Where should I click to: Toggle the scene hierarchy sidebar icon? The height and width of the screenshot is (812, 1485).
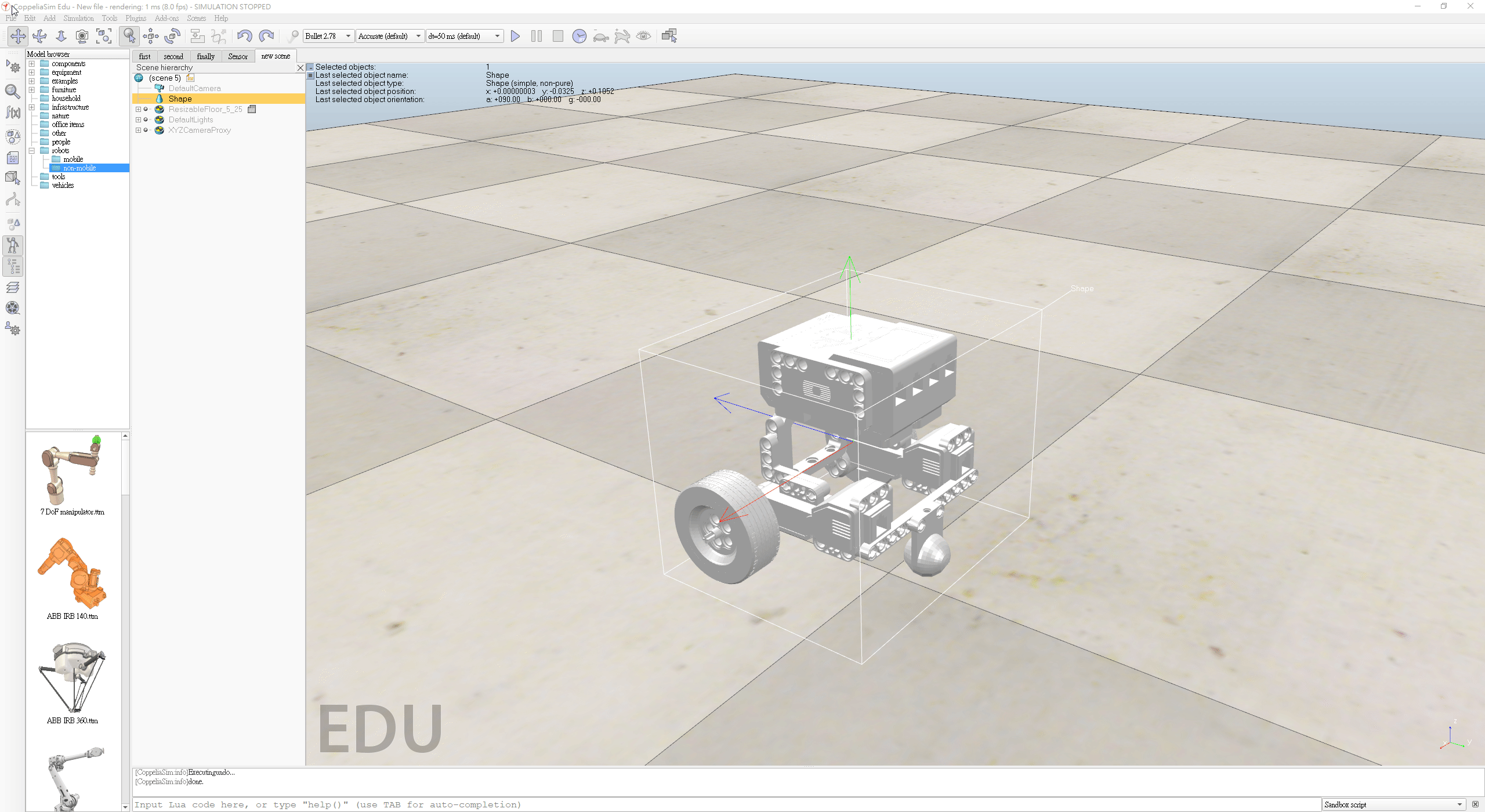click(13, 267)
